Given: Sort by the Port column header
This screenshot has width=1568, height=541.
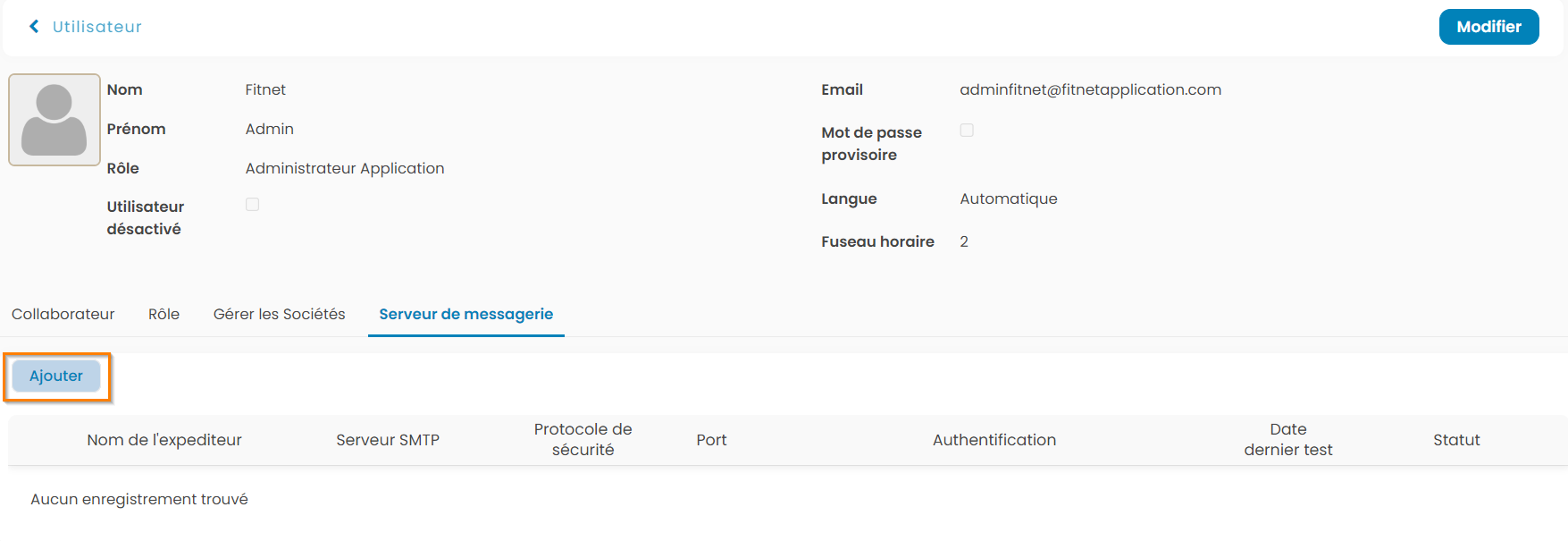Looking at the screenshot, I should click(711, 440).
